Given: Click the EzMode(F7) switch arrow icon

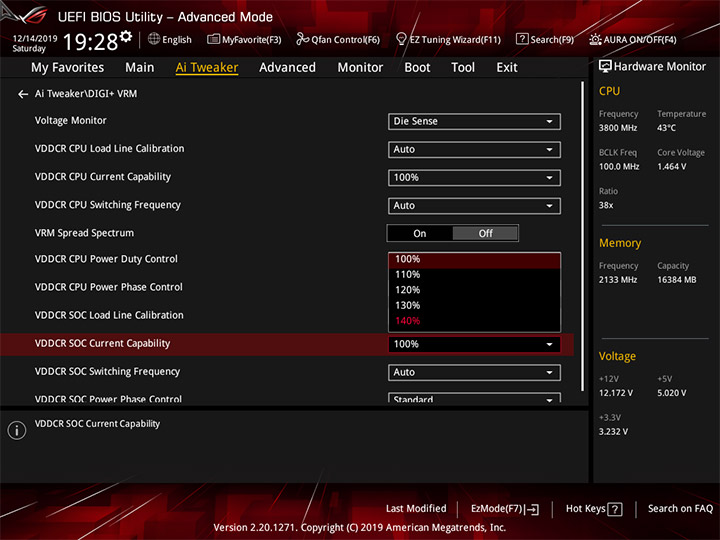Looking at the screenshot, I should pos(532,509).
